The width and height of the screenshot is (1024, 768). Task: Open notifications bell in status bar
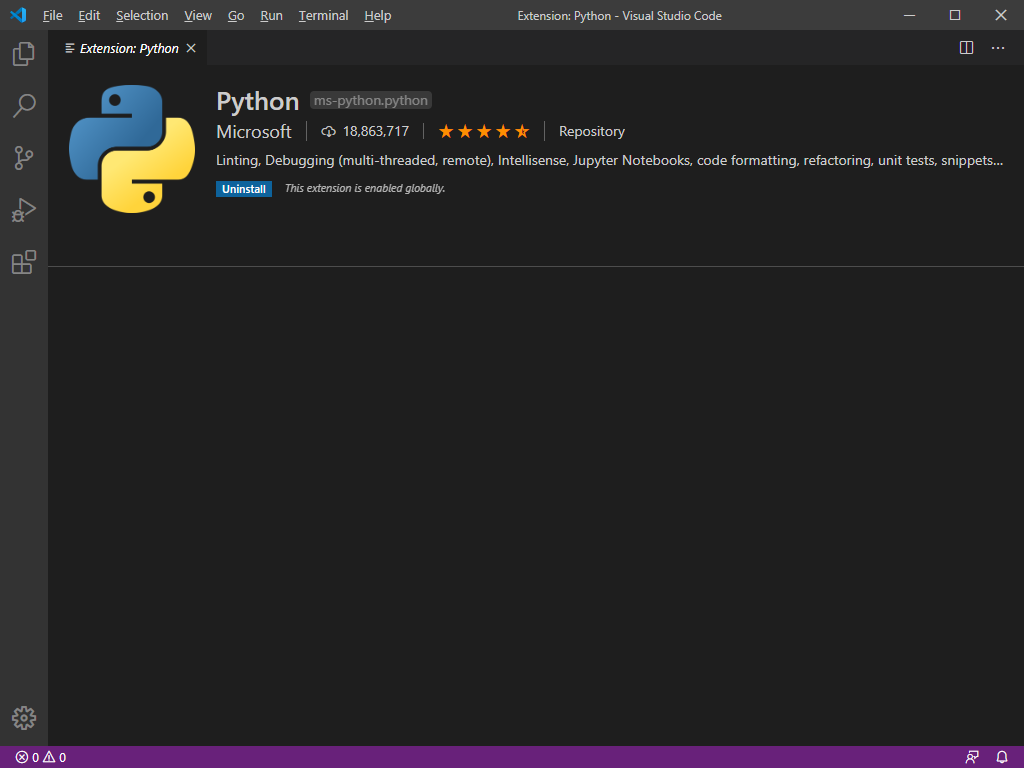(x=1002, y=758)
